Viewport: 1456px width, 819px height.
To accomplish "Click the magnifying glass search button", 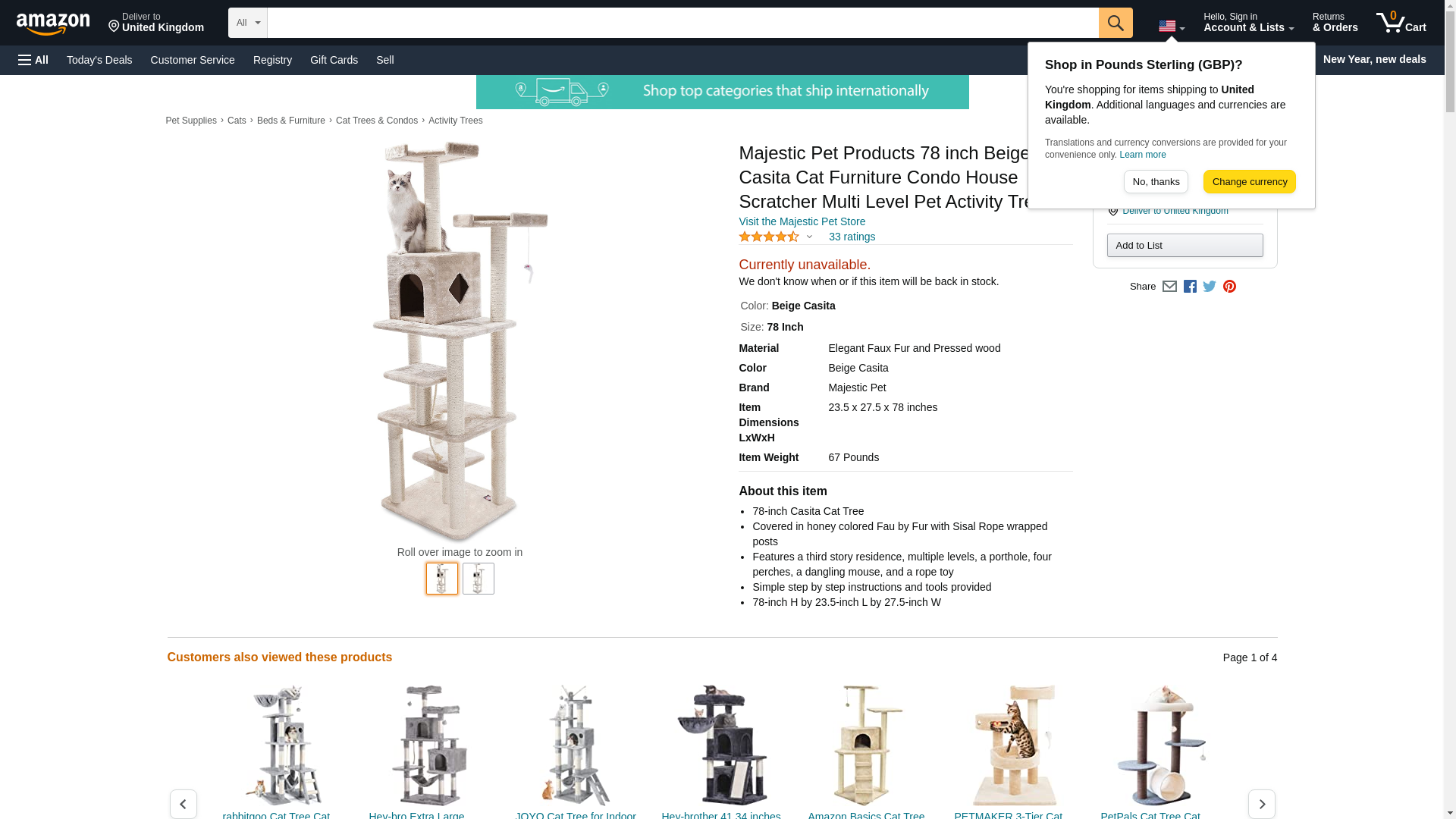I will coord(1116,23).
